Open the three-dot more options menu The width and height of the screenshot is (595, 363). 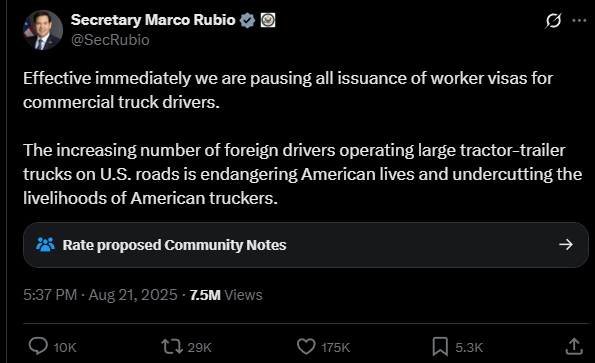[579, 20]
